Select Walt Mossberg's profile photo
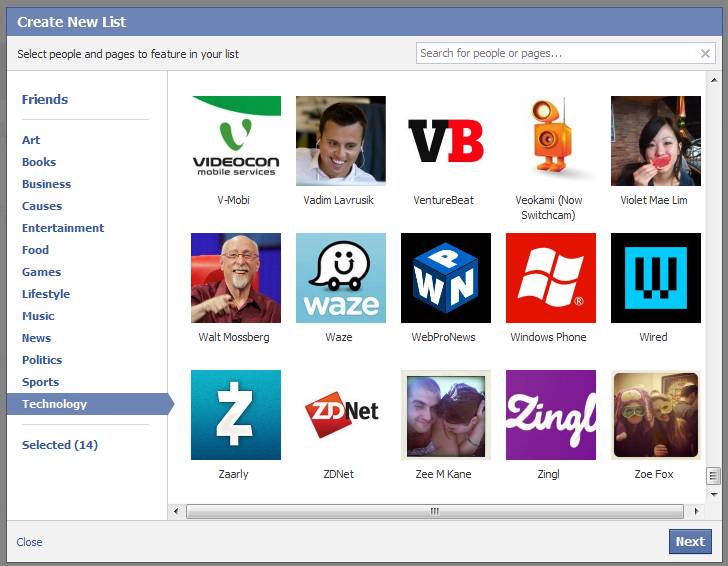728x566 pixels. [x=236, y=278]
